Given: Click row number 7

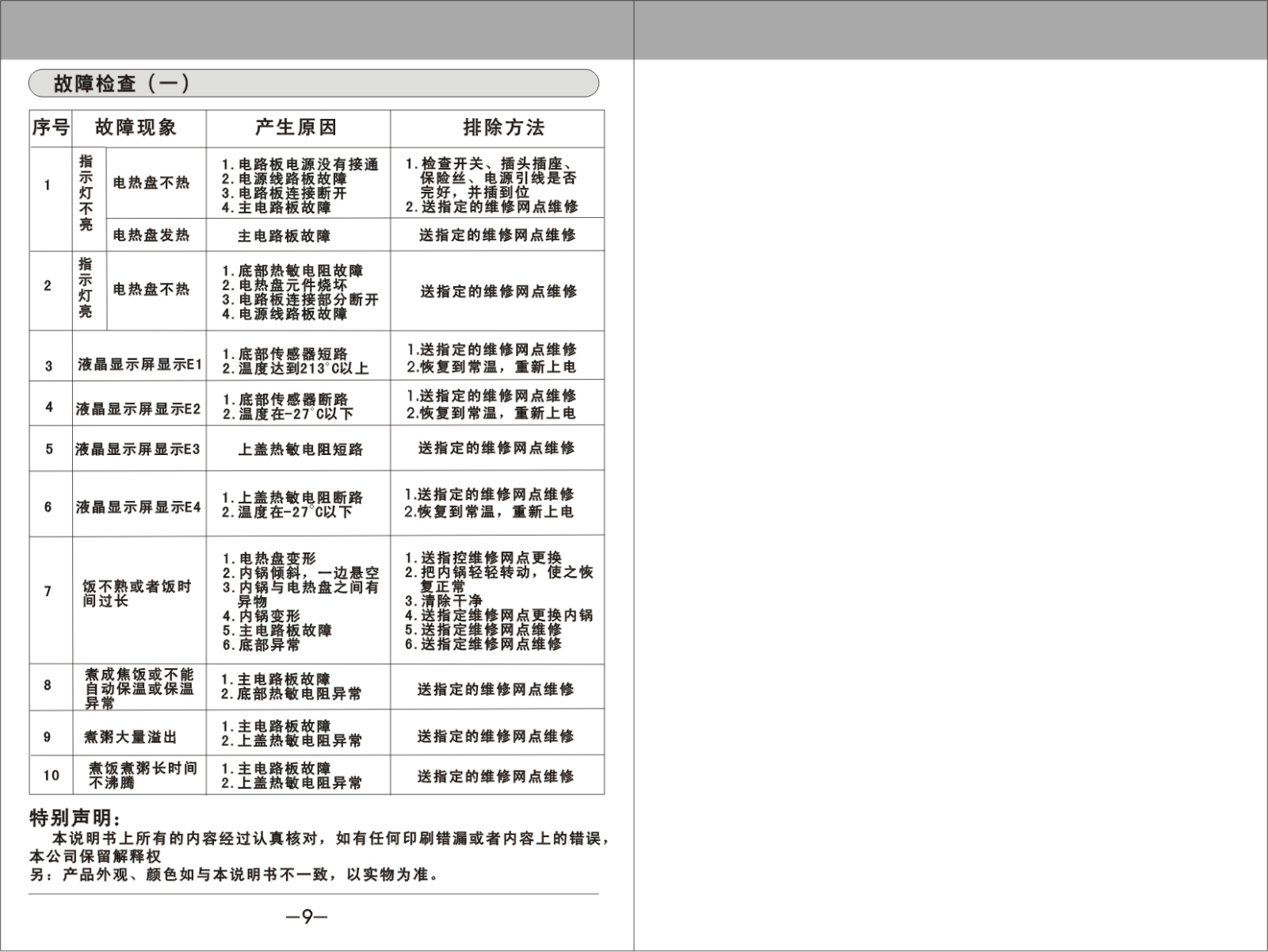Looking at the screenshot, I should 48,591.
